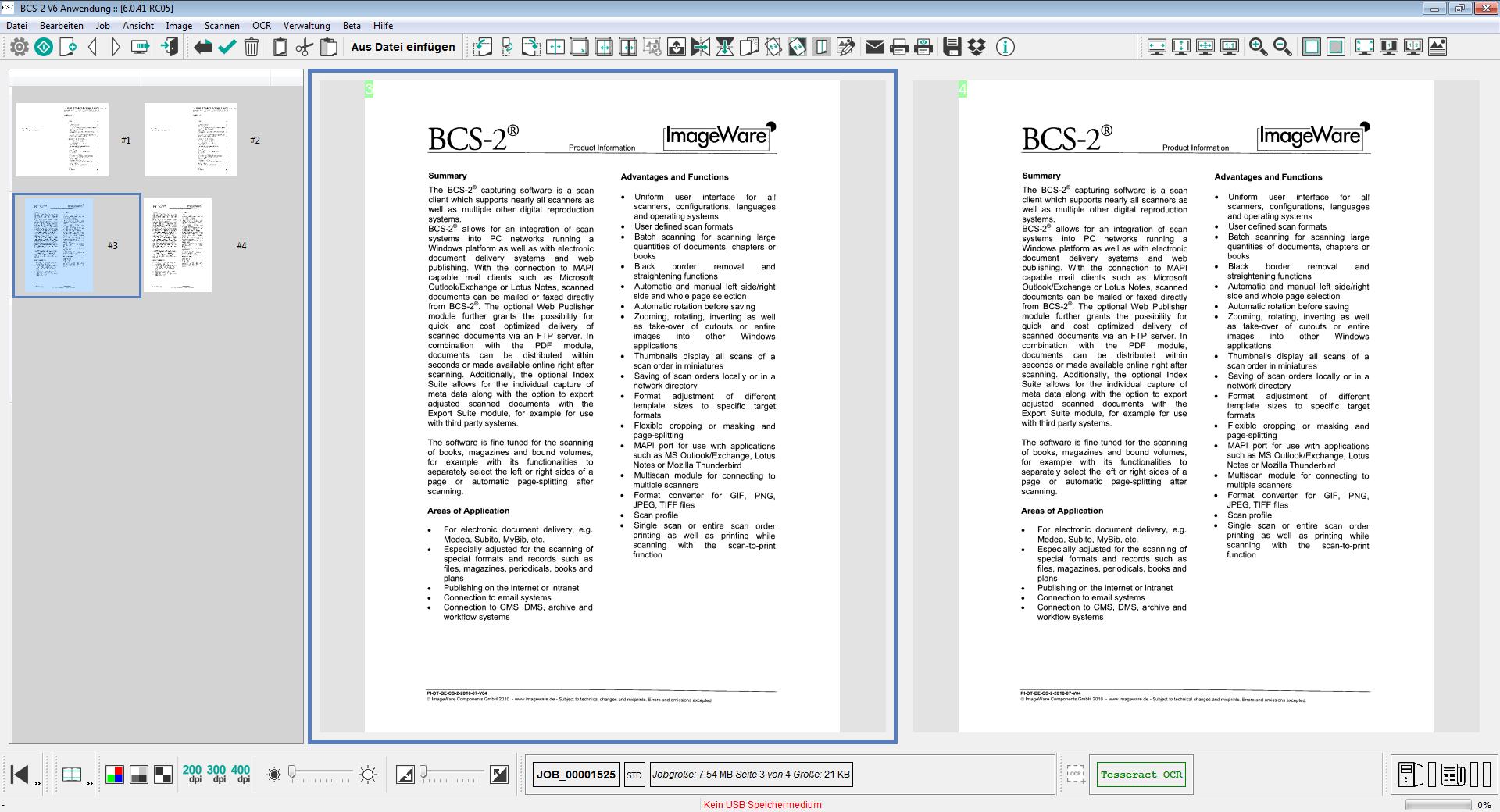Rotate page left icon
Screen dimensions: 1500x812
483,47
